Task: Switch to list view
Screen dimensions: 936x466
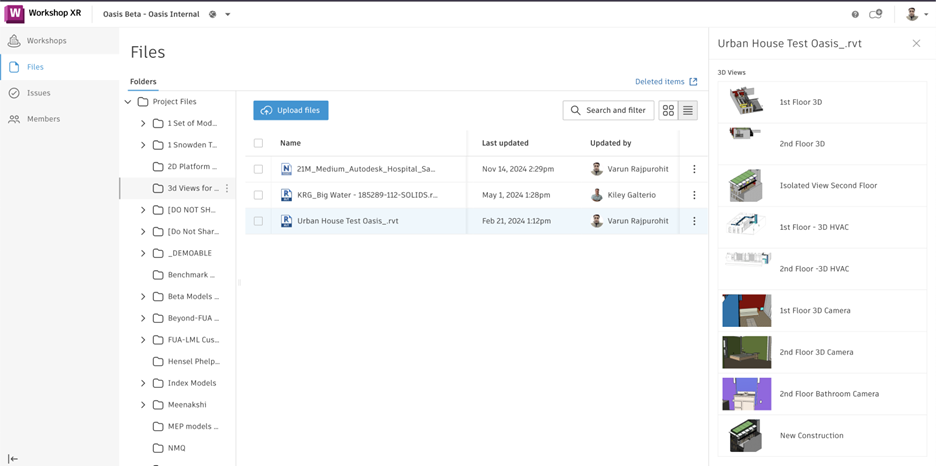Action: [688, 110]
